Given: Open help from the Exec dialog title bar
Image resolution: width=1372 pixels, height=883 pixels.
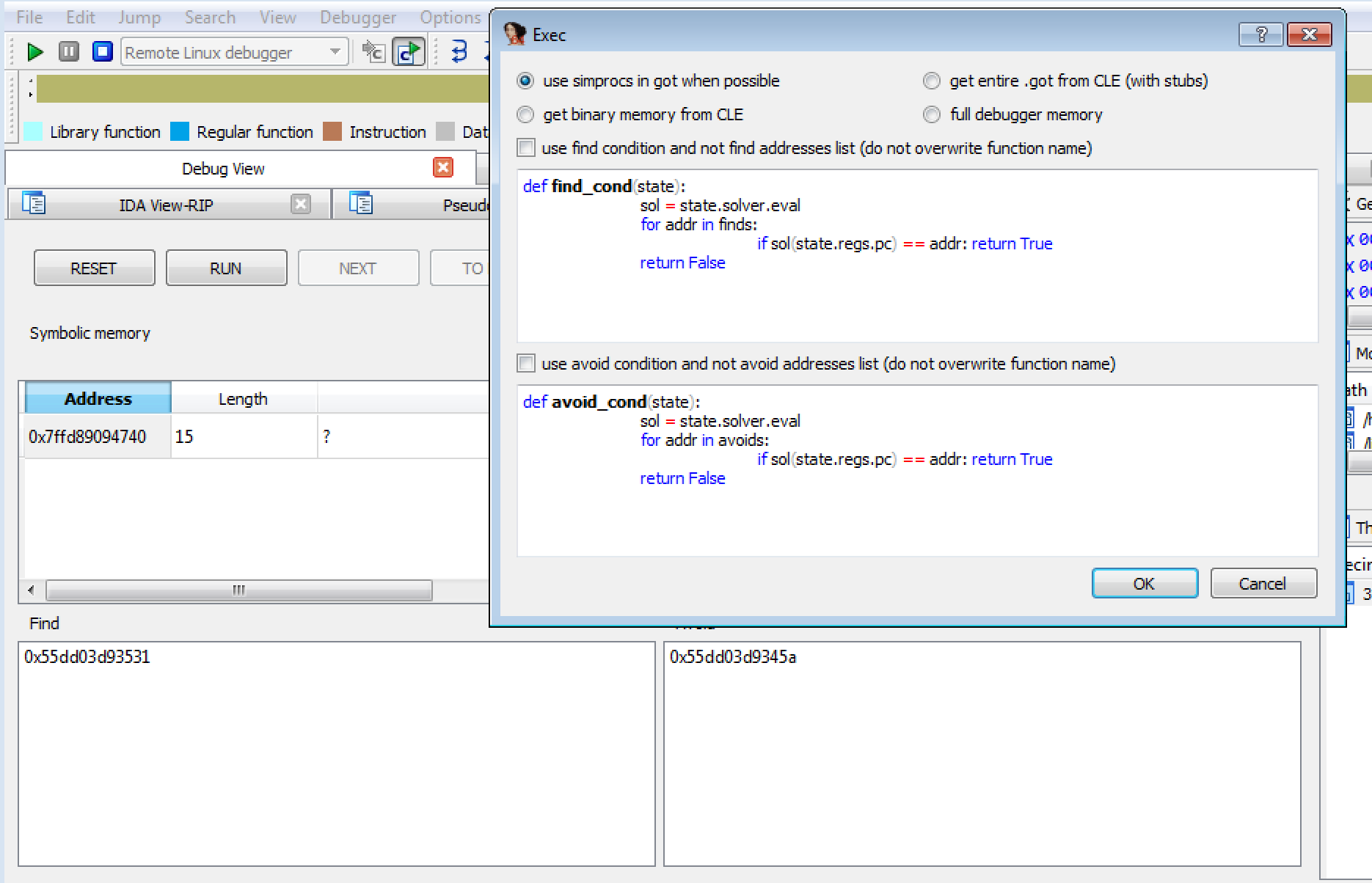Looking at the screenshot, I should click(1261, 34).
